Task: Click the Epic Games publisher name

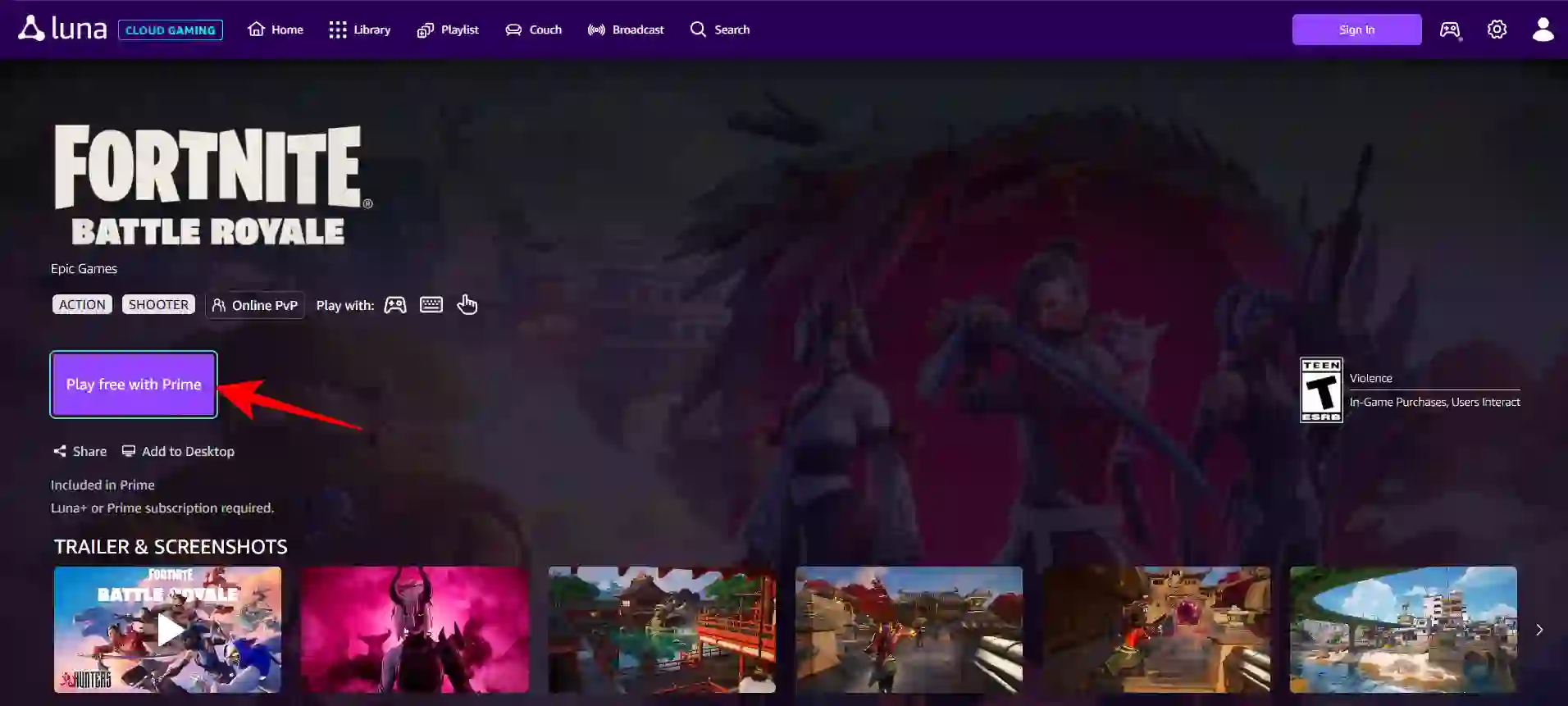Action: pos(84,268)
